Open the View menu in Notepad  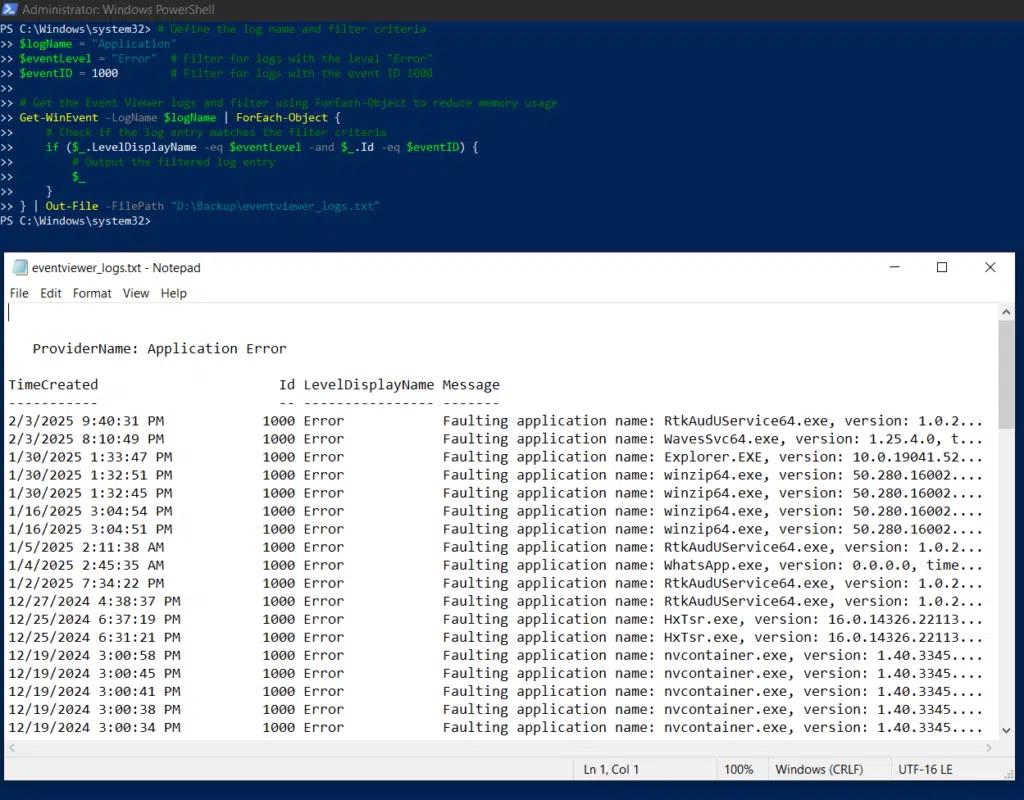coord(136,293)
